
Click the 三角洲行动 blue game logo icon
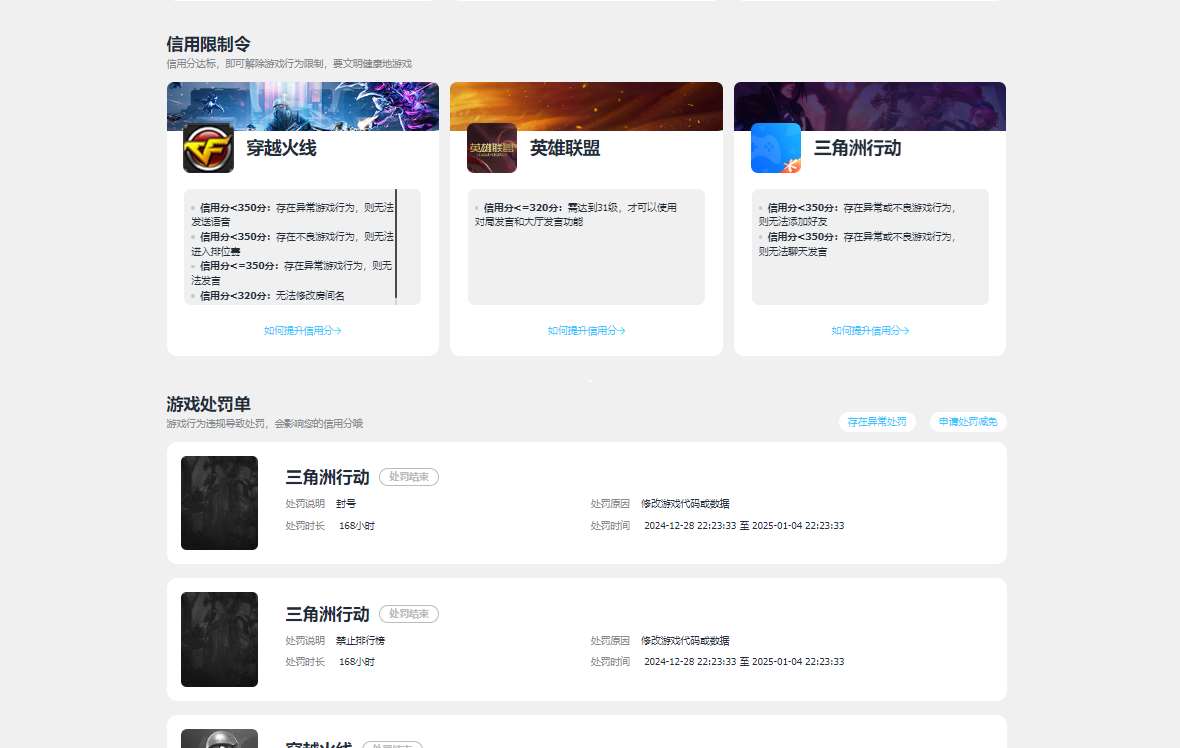(775, 147)
